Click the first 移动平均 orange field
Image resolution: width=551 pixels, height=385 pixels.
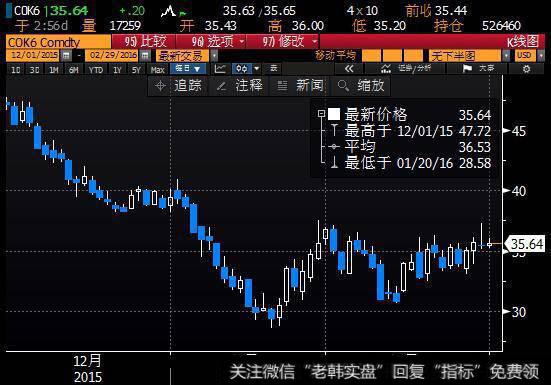(371, 56)
